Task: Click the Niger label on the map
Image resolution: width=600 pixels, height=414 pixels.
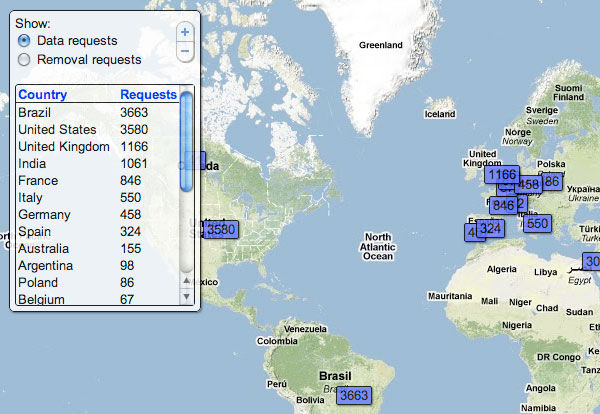Action: click(x=520, y=303)
